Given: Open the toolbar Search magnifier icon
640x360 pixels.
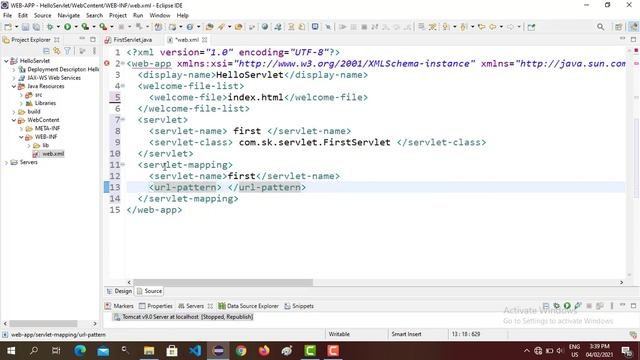Looking at the screenshot, I should pyautogui.click(x=600, y=27).
